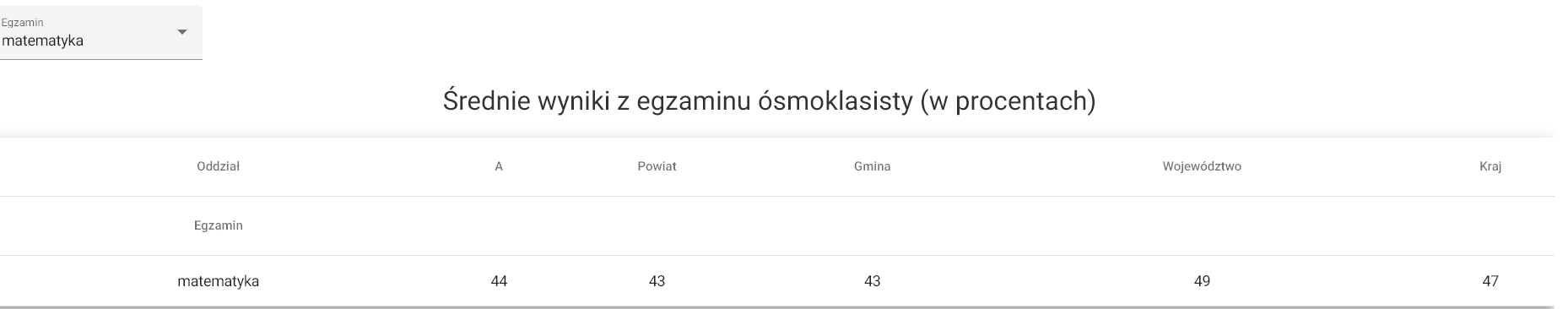This screenshot has width=1568, height=309.
Task: Click the Województwo value 49
Action: click(x=1202, y=281)
